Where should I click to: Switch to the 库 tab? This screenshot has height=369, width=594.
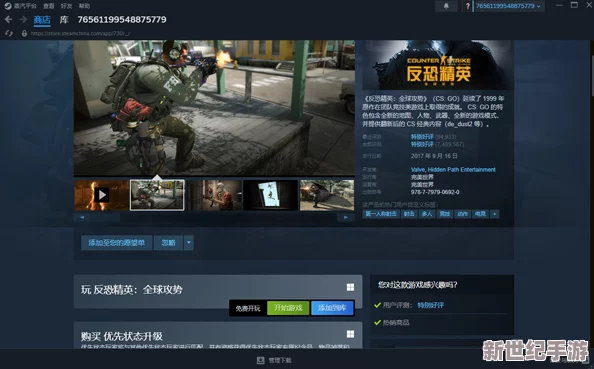click(64, 20)
